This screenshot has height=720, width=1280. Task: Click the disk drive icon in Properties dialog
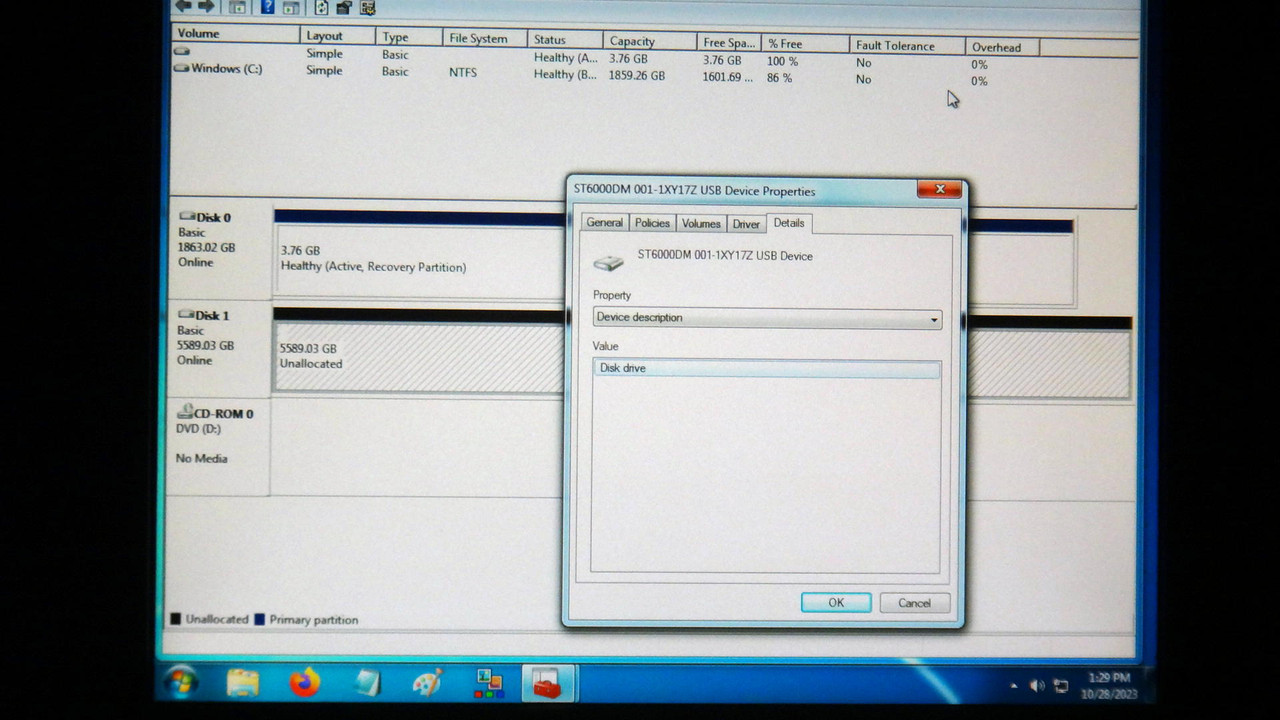tap(608, 262)
